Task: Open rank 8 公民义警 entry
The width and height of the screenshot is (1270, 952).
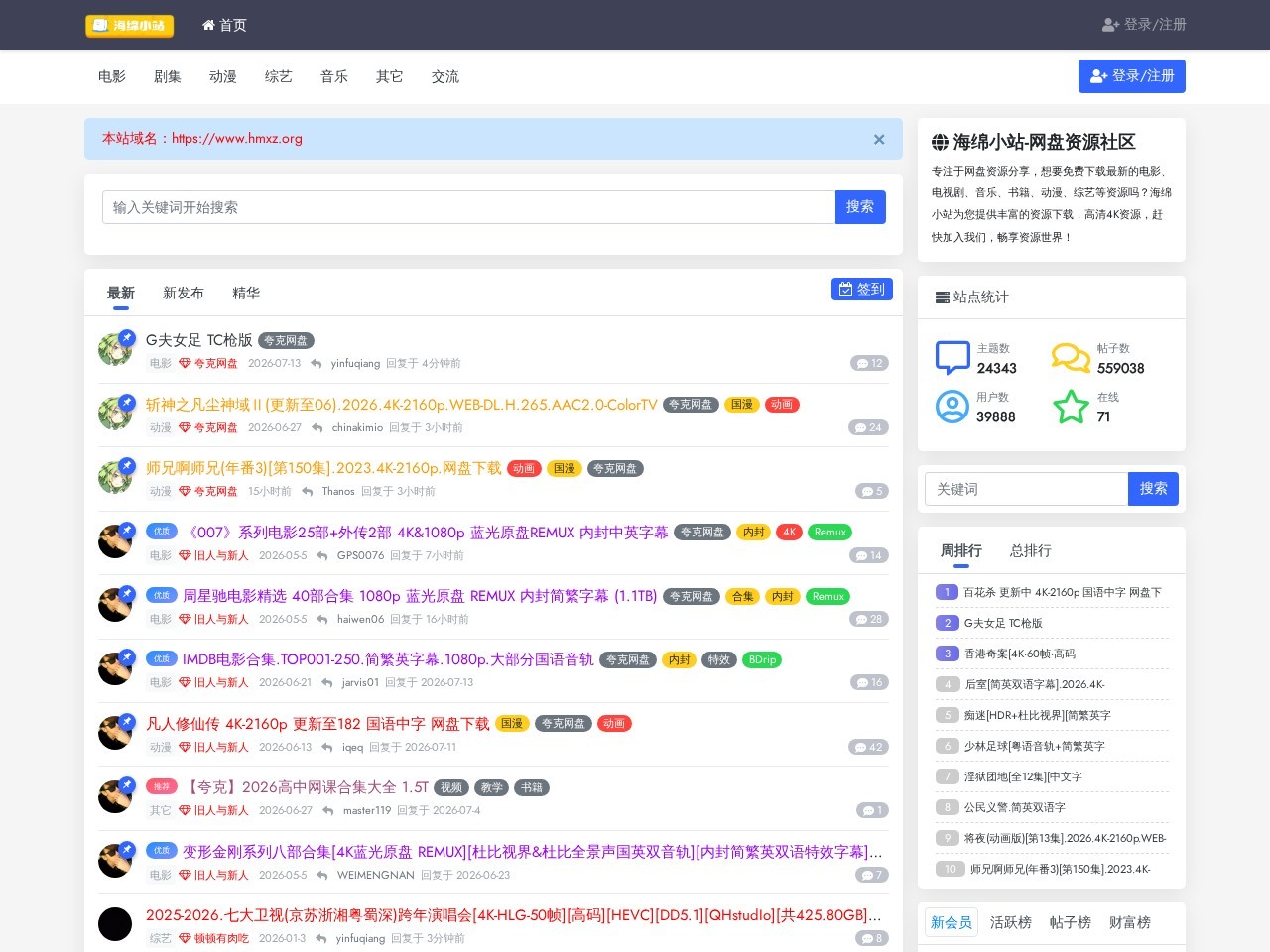Action: (1015, 807)
